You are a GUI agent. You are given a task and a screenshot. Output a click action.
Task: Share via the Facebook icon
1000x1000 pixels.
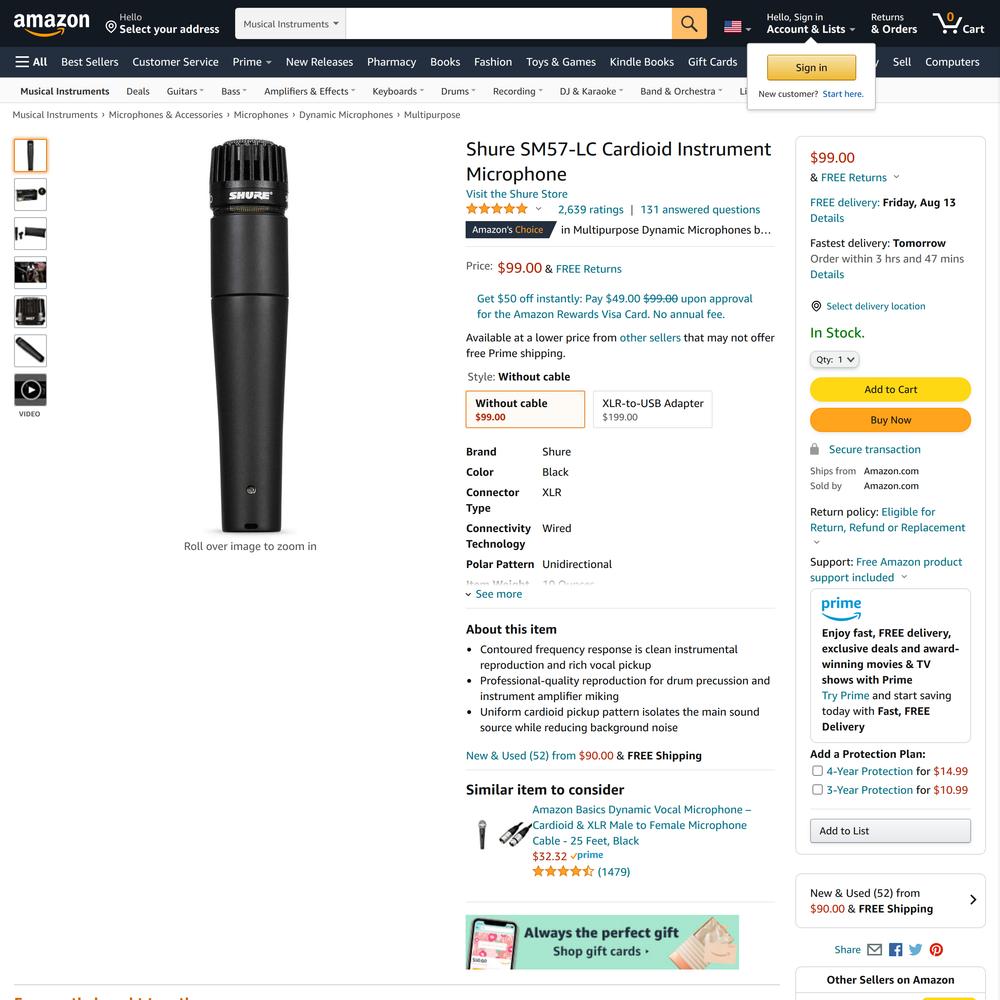(x=895, y=950)
